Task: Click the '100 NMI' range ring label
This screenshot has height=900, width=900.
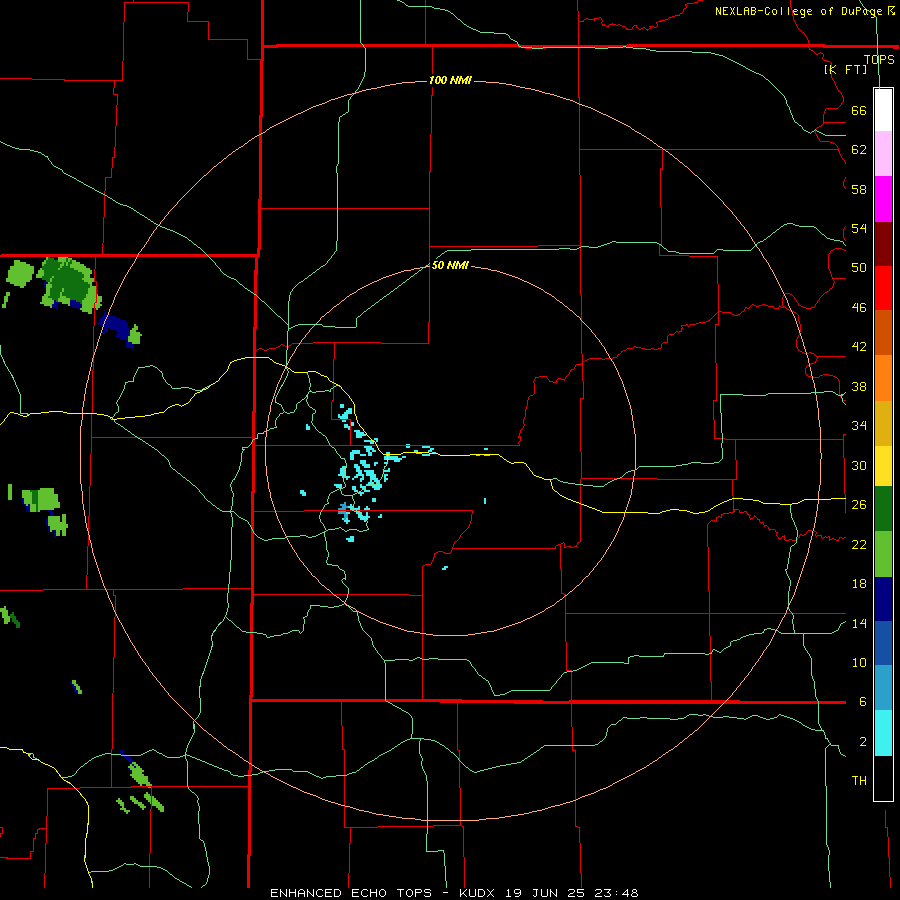Action: click(450, 80)
